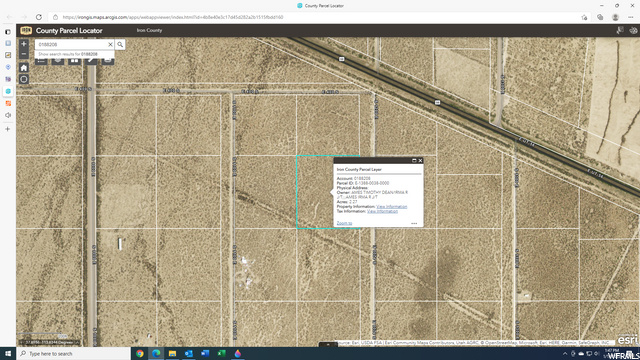Open browser collections icon
The width and height of the screenshot is (640, 360).
[x=600, y=17]
